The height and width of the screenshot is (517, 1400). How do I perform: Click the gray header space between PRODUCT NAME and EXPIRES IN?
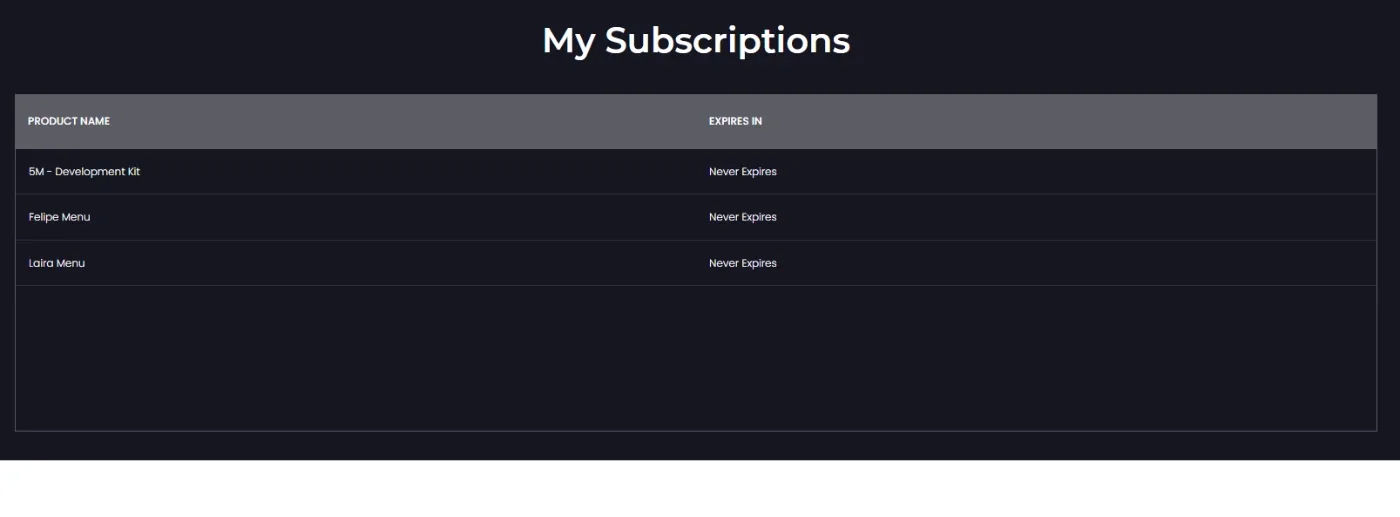tap(409, 121)
